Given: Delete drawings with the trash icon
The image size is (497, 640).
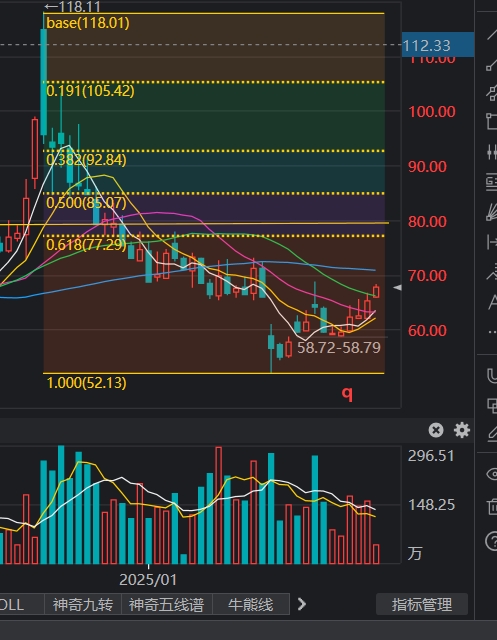Looking at the screenshot, I should pos(492,507).
